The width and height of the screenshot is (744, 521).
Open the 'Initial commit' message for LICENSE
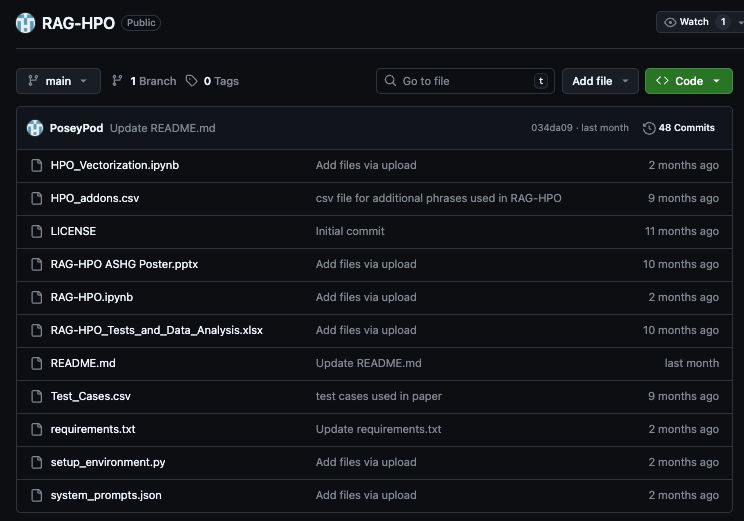pos(350,231)
